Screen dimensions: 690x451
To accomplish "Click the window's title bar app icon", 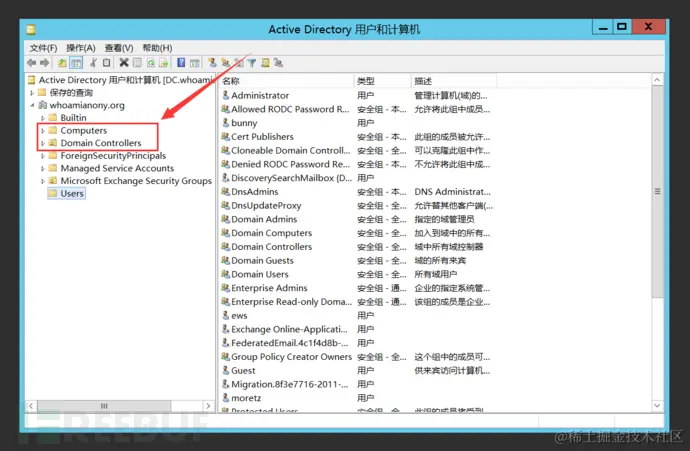I will 31,29.
